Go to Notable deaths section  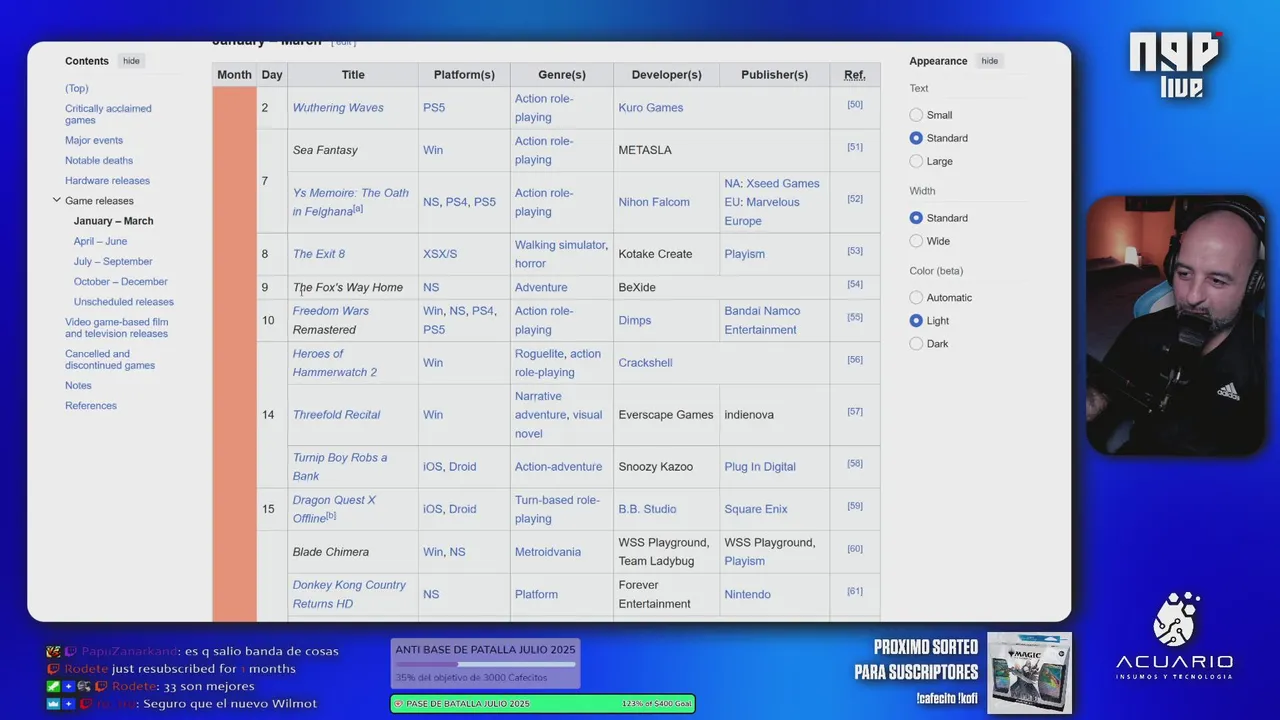tap(99, 161)
